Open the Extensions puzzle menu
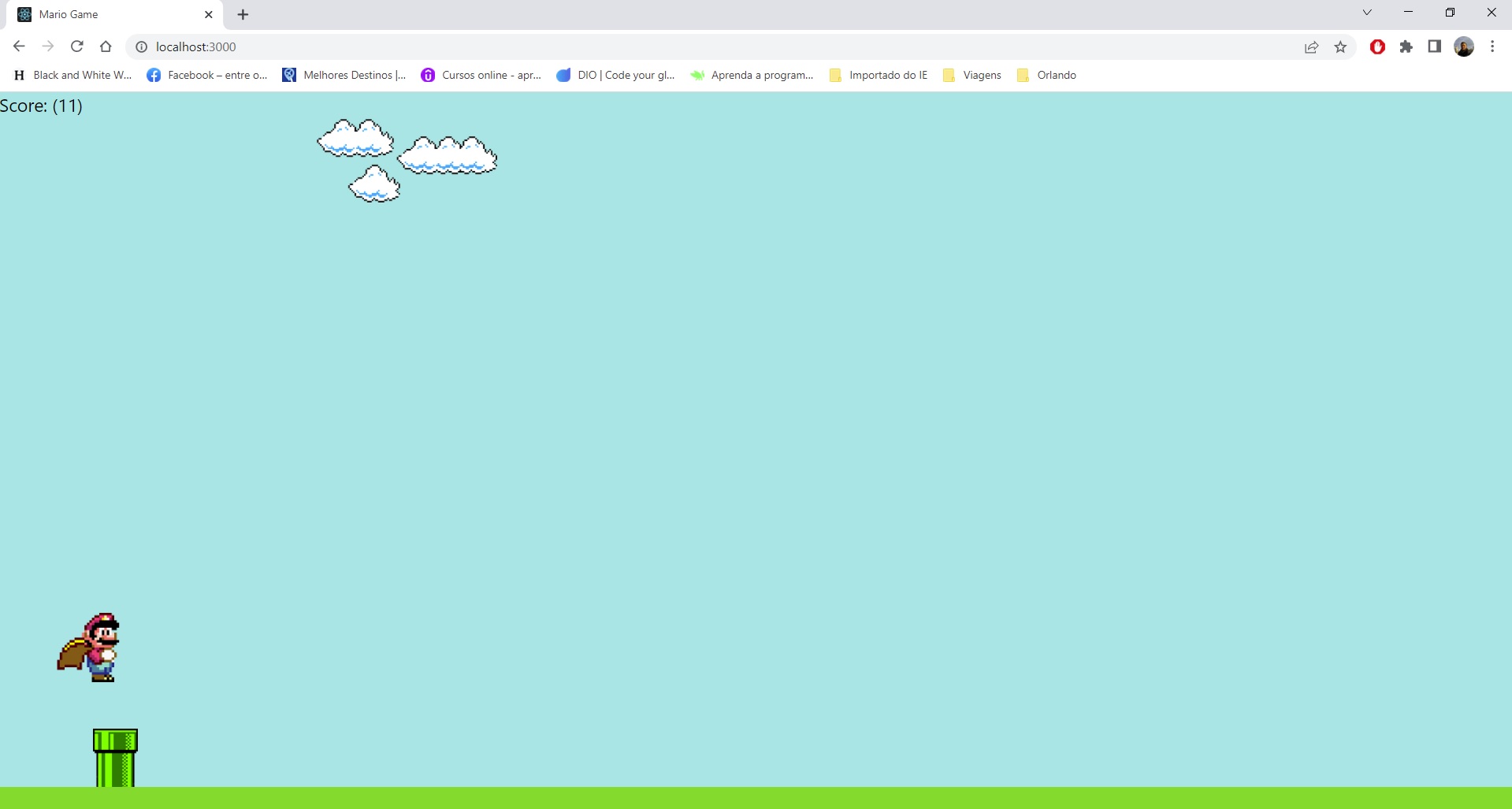 coord(1406,46)
